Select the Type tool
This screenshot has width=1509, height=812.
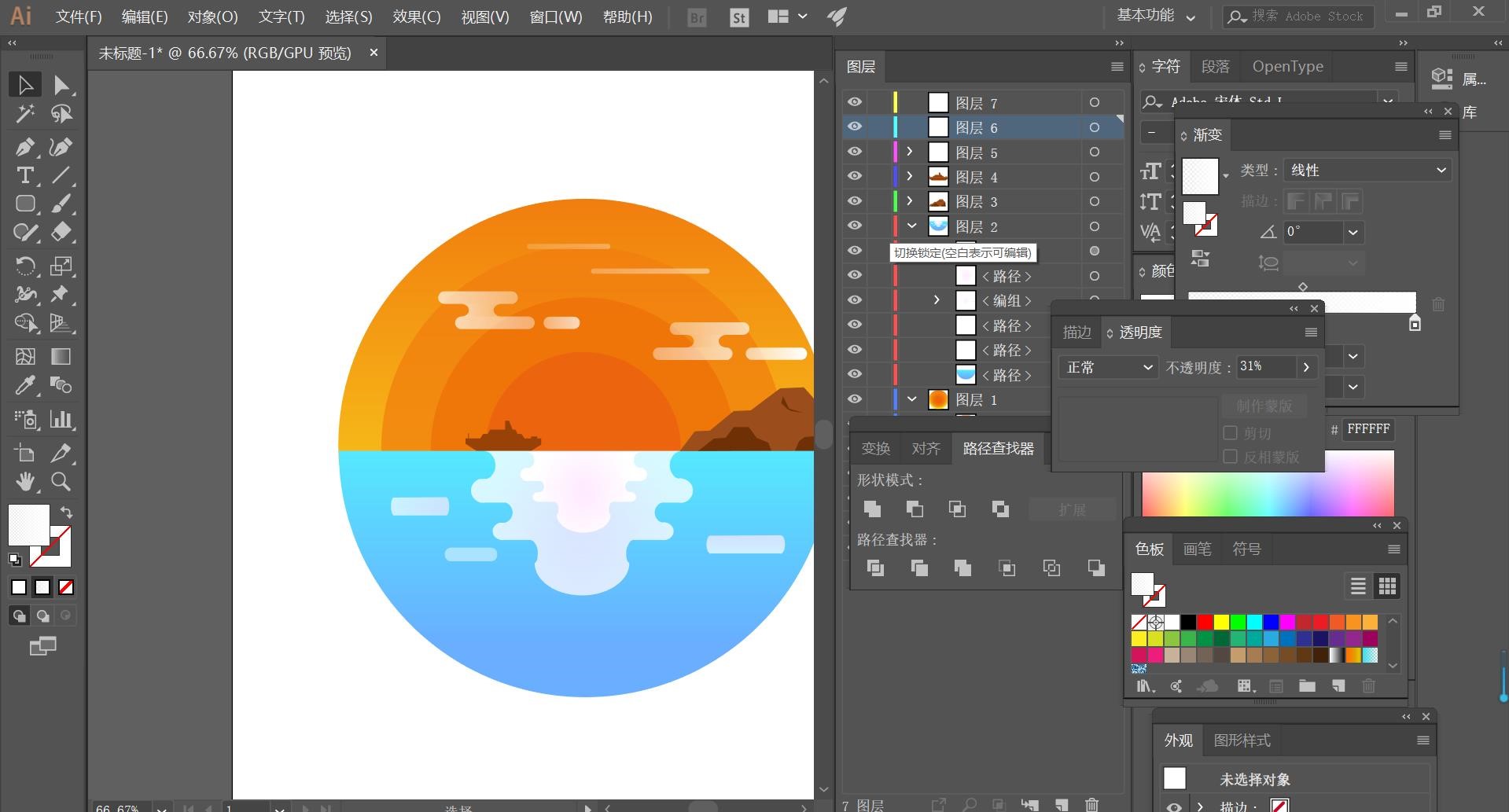coord(24,175)
